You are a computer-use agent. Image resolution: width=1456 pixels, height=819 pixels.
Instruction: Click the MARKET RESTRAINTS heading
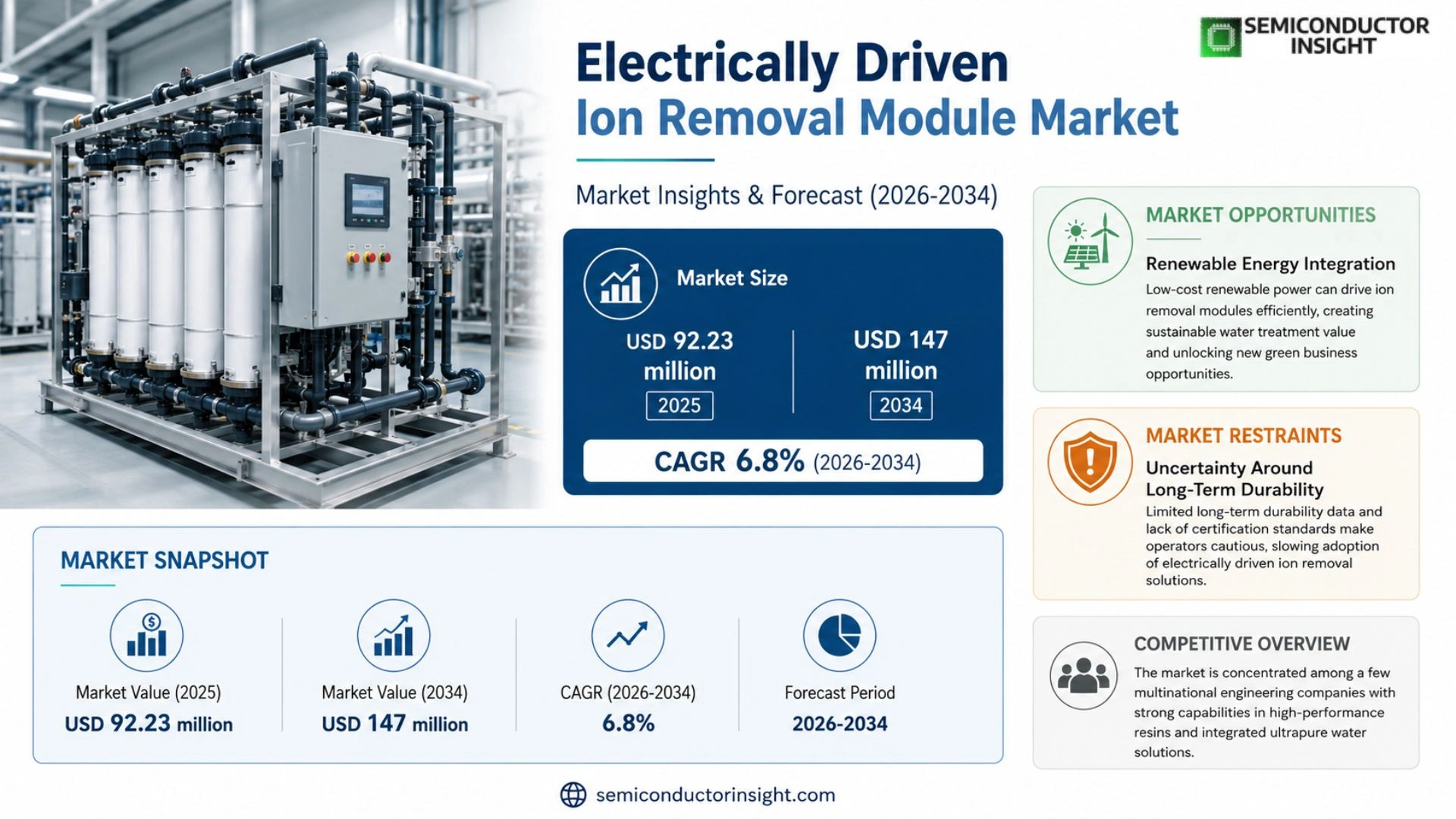(1244, 436)
